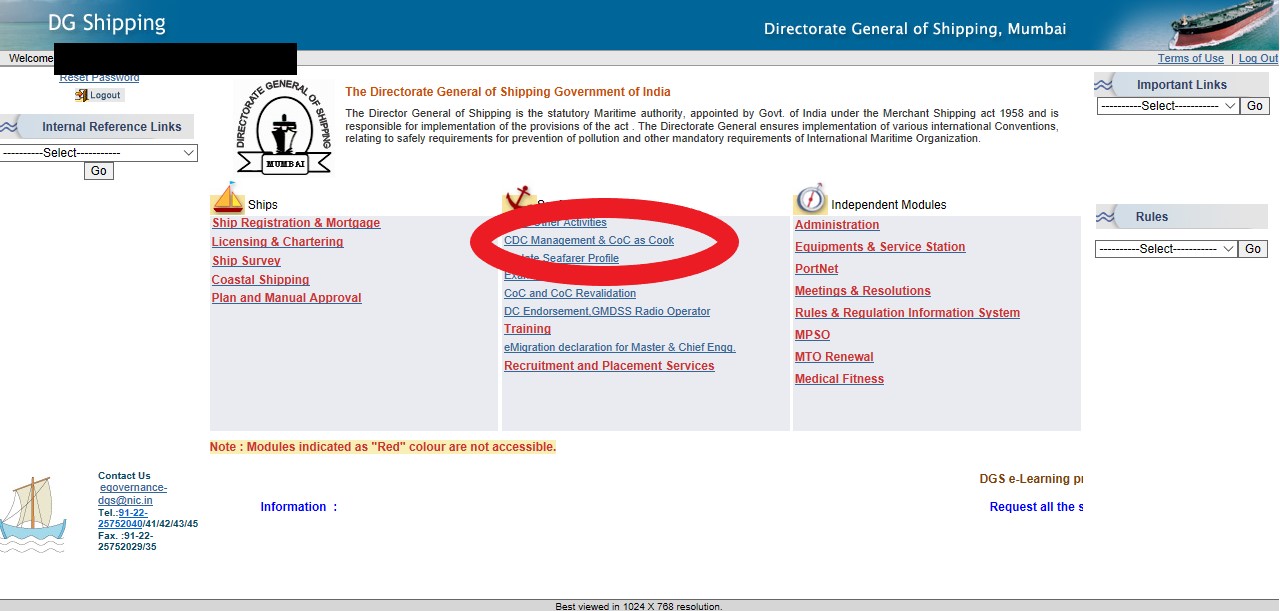Screen dimensions: 1280x611
Task: Click Go next to Important Links dropdown
Action: tap(1255, 106)
